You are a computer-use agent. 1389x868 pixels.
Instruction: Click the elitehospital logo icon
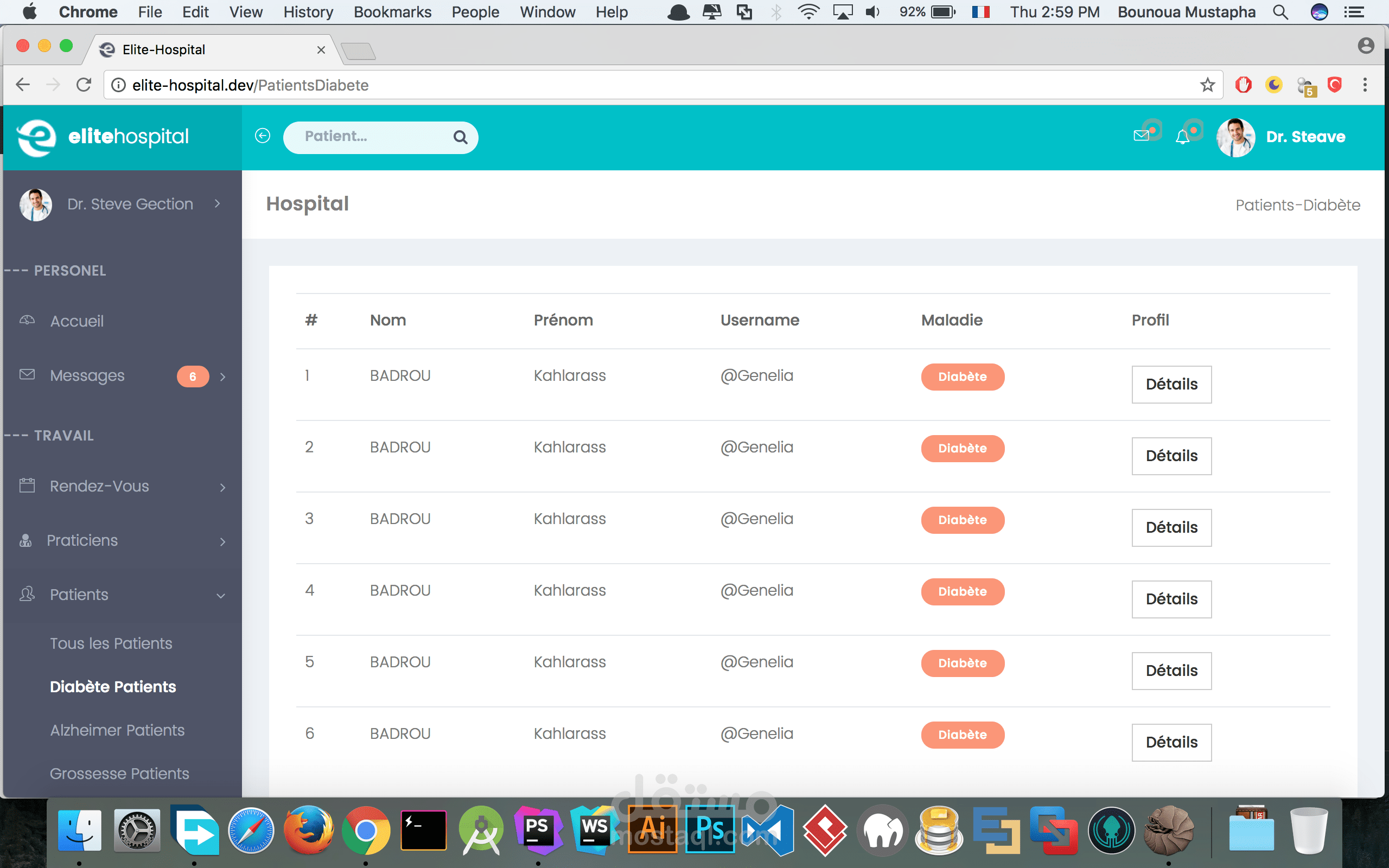pos(37,137)
